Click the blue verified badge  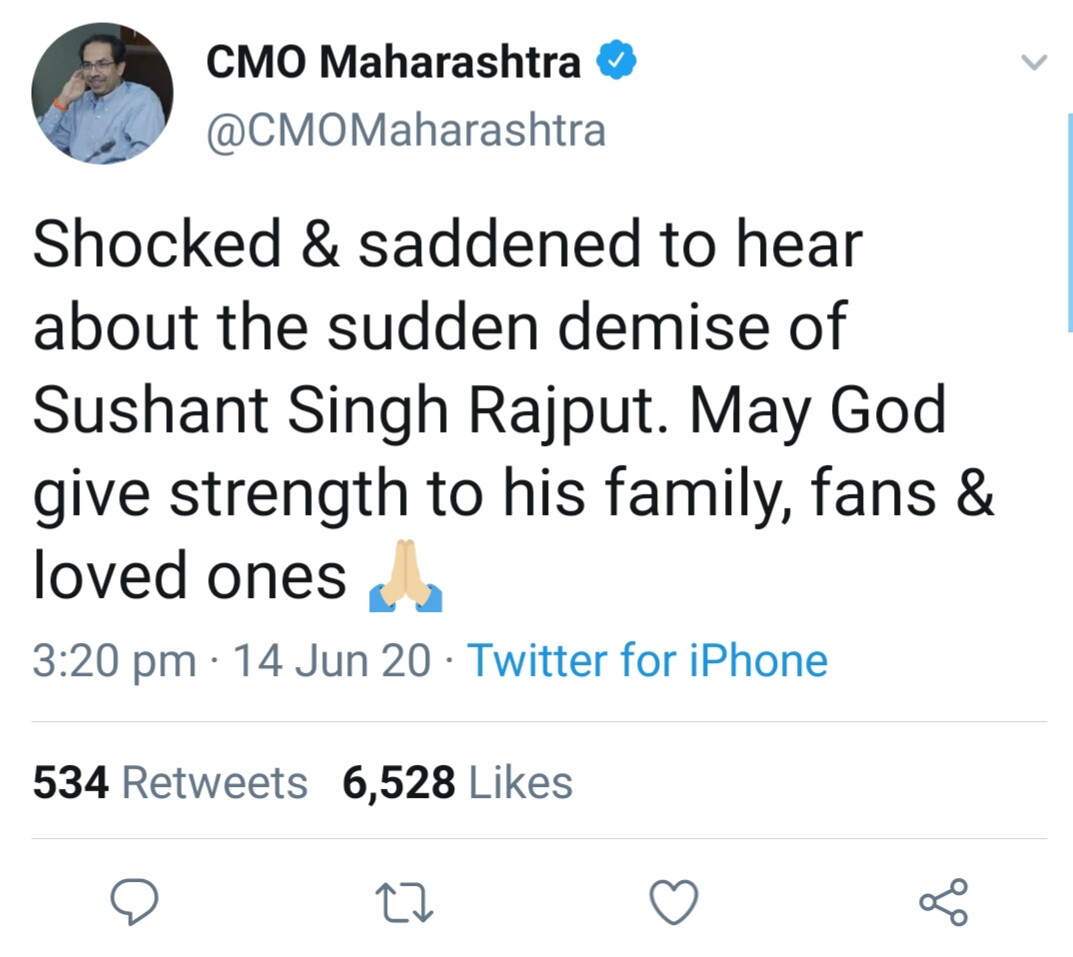[616, 63]
